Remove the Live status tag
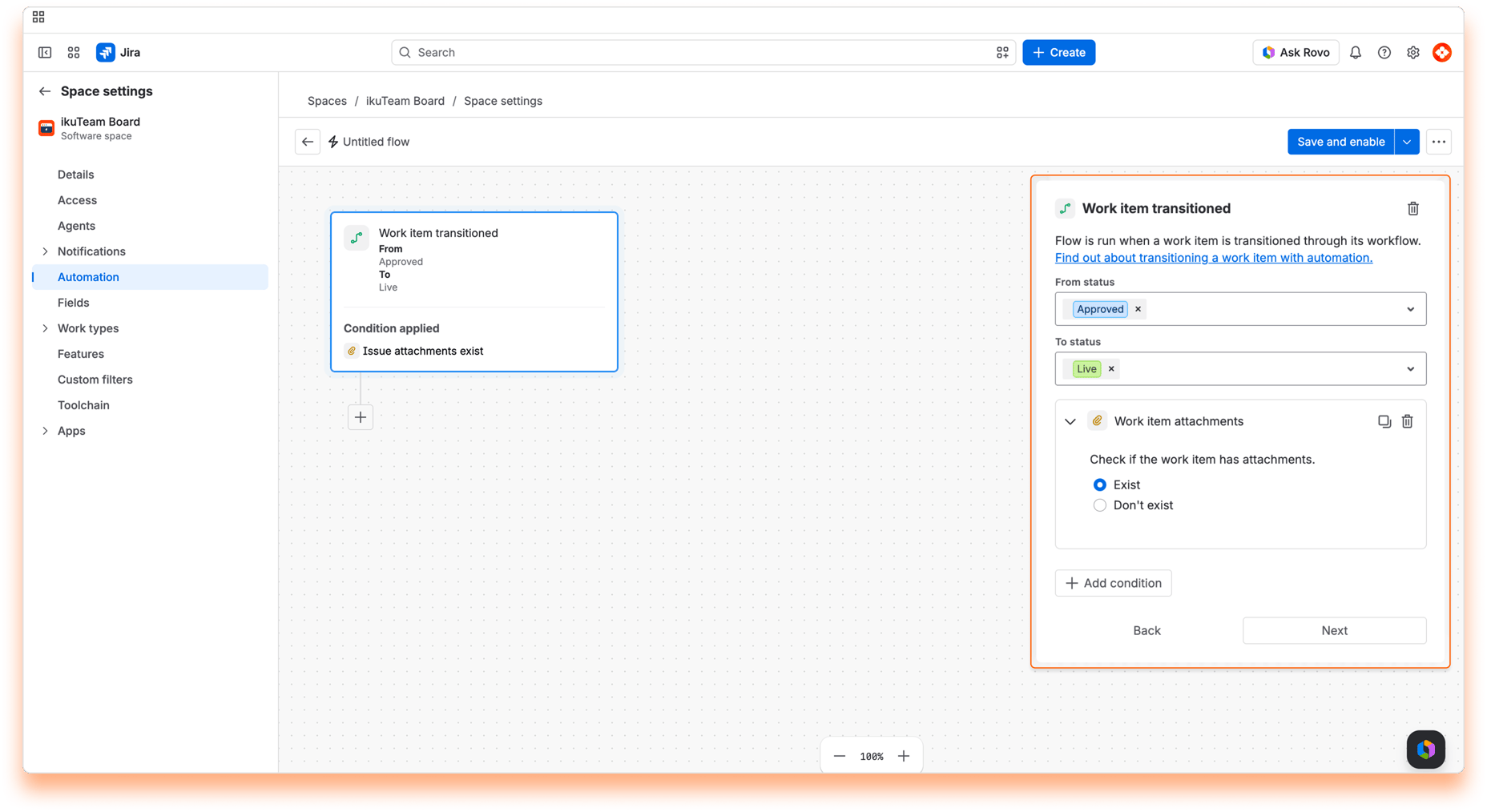 pyautogui.click(x=1111, y=369)
